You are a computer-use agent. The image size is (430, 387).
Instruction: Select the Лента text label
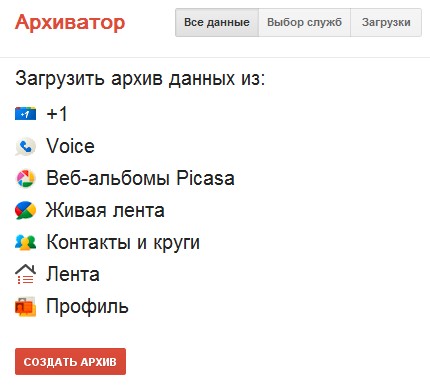coord(73,274)
